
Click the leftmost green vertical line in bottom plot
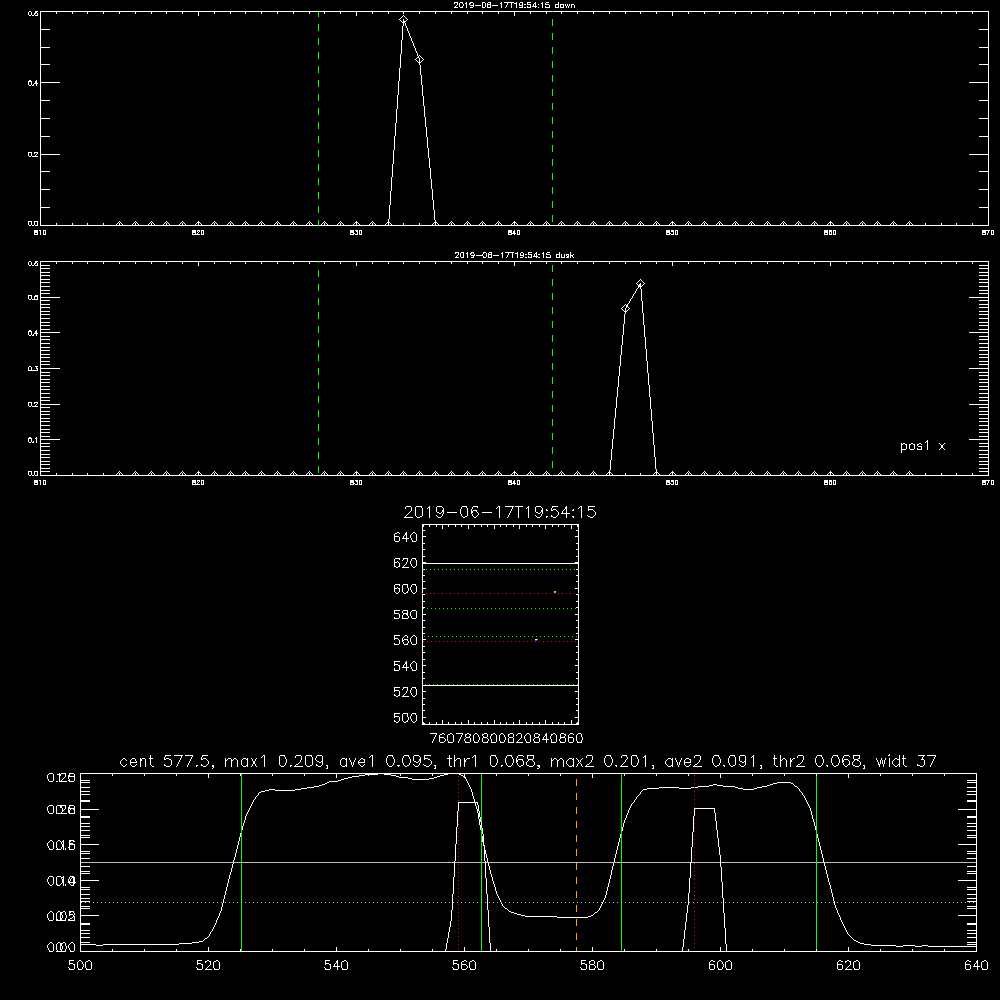[x=241, y=862]
